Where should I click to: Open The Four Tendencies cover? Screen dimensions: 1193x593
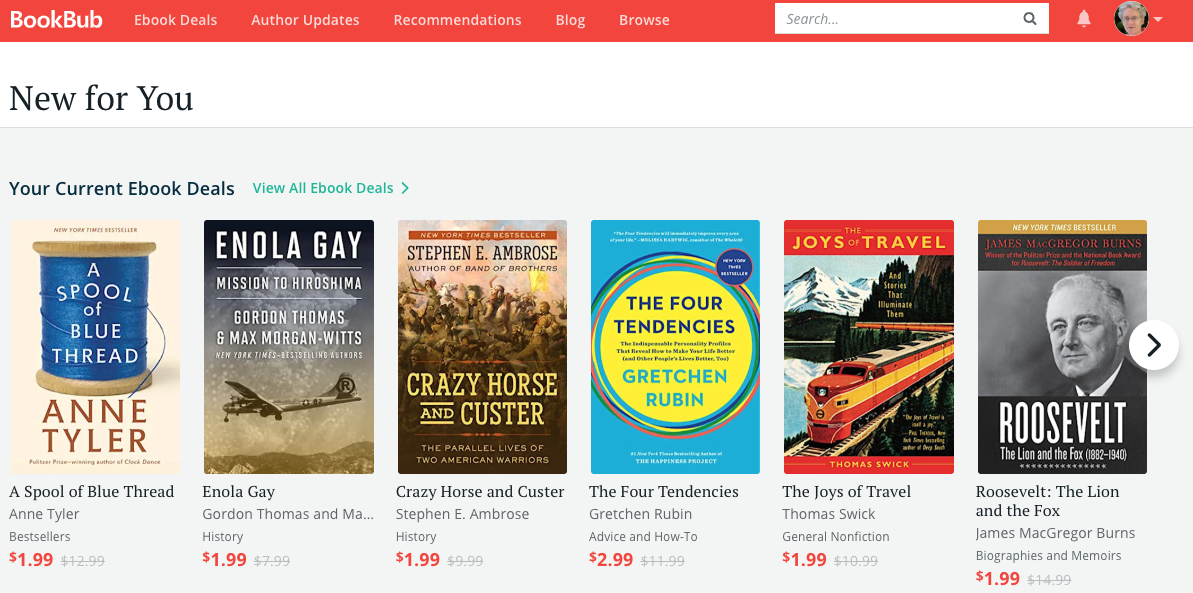coord(676,347)
